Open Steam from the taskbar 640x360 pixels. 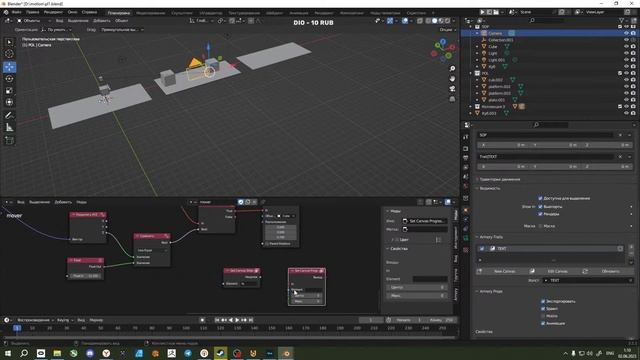click(220, 353)
